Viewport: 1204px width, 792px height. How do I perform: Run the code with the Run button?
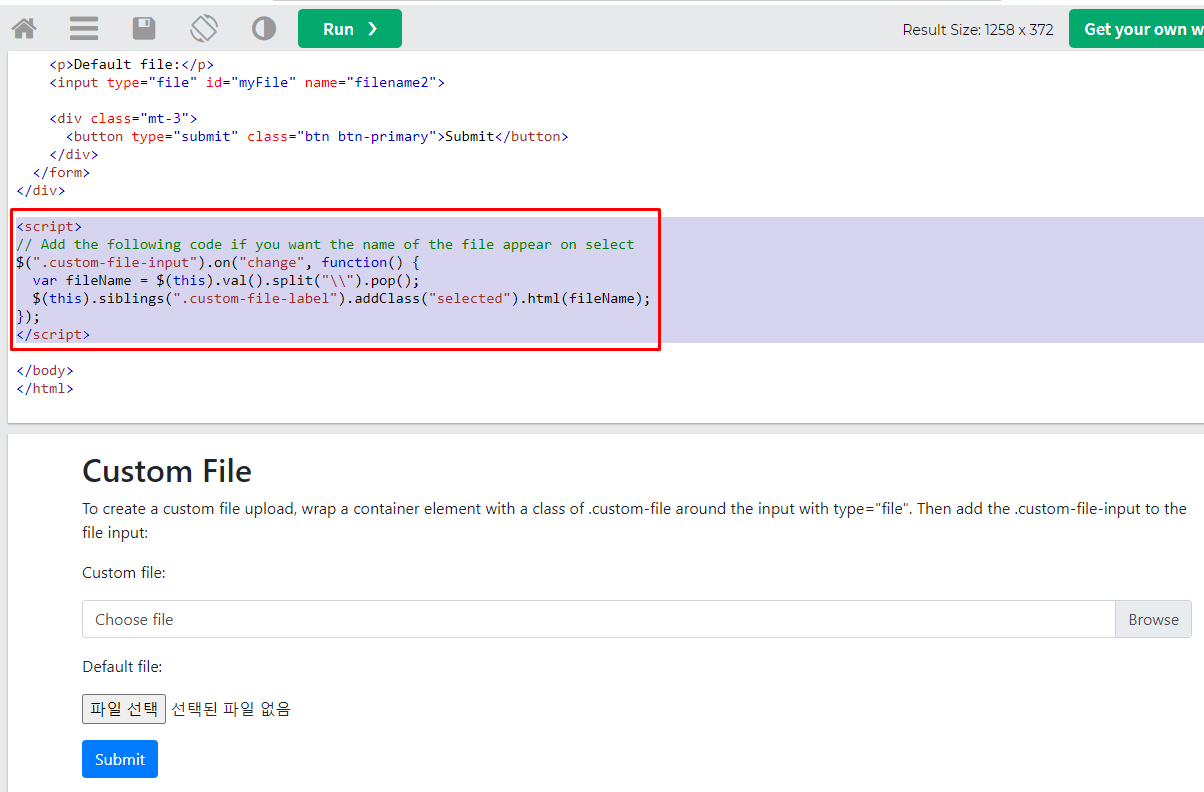350,29
